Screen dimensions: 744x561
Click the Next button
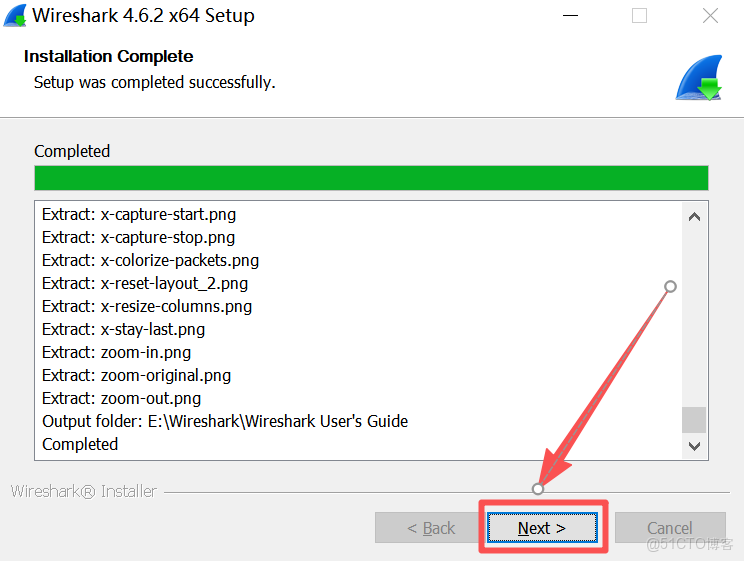tap(542, 528)
